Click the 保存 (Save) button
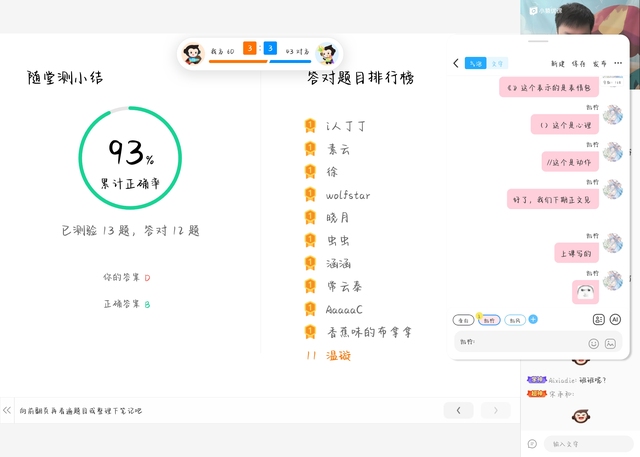 [x=579, y=63]
